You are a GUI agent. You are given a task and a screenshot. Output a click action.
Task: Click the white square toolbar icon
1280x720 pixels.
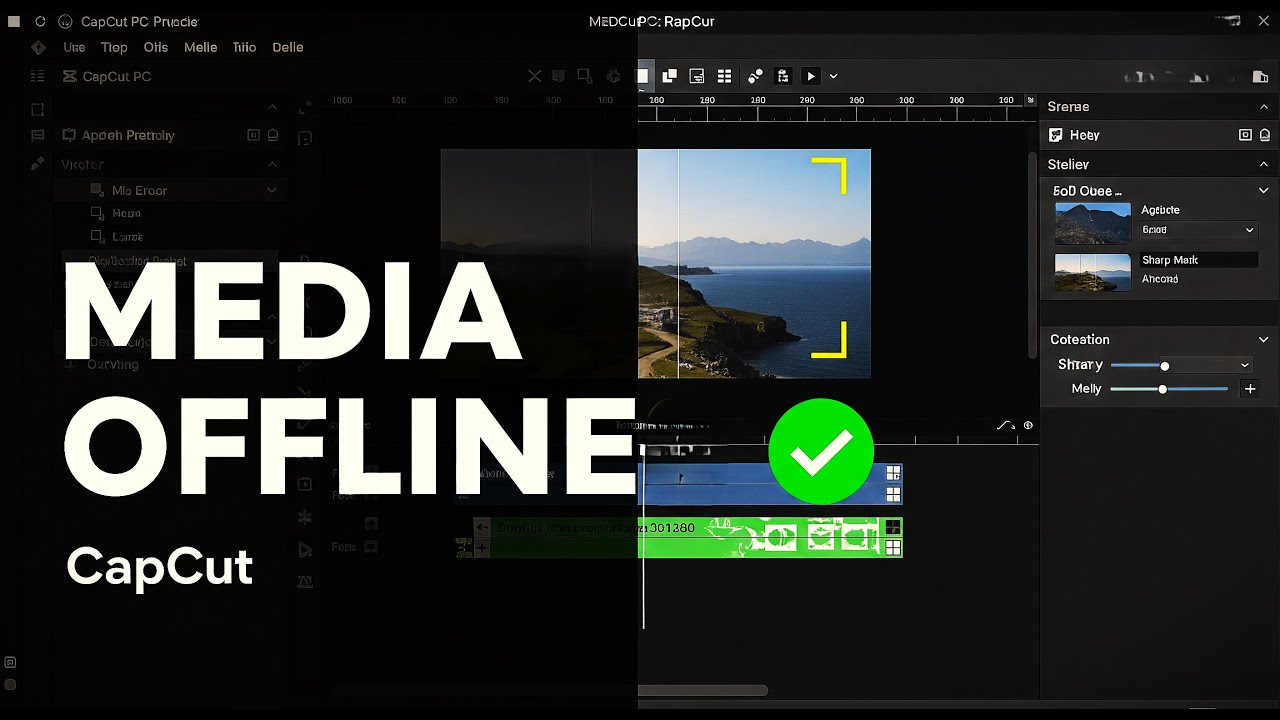point(643,76)
